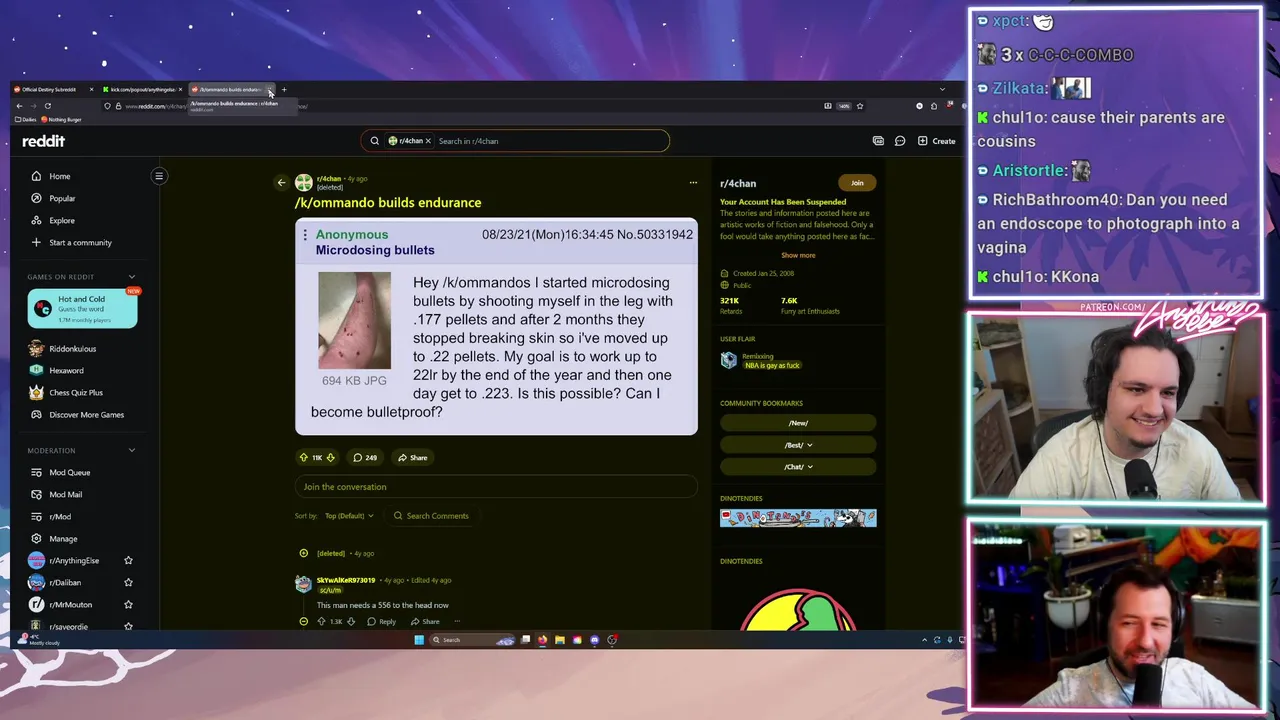The image size is (1280, 720).
Task: Open the post overflow menu (three dots)
Action: [x=692, y=183]
